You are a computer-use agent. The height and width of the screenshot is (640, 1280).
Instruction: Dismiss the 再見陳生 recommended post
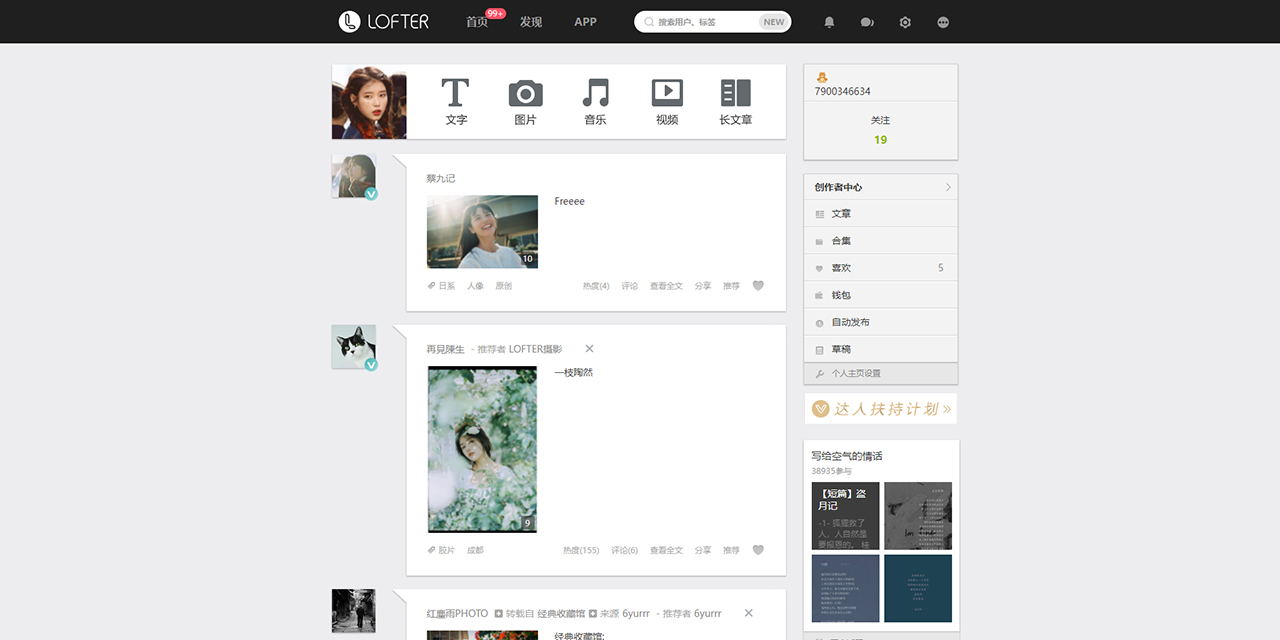589,349
